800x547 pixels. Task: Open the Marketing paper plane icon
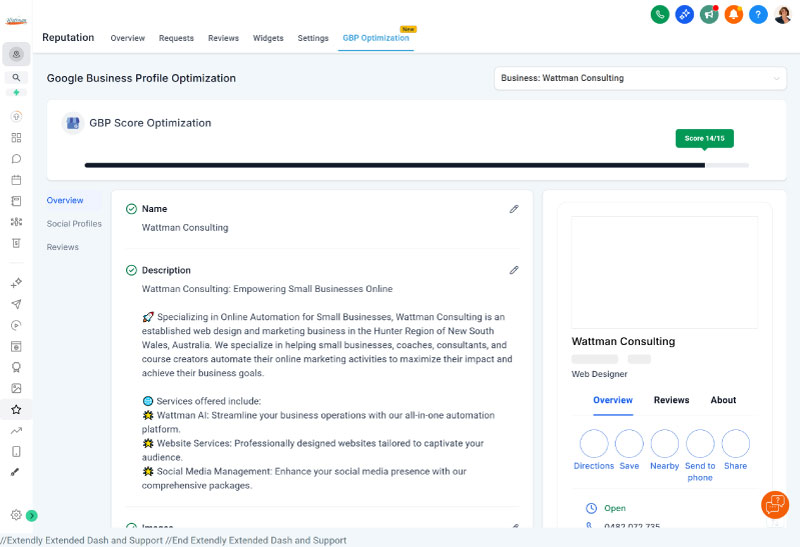point(16,304)
